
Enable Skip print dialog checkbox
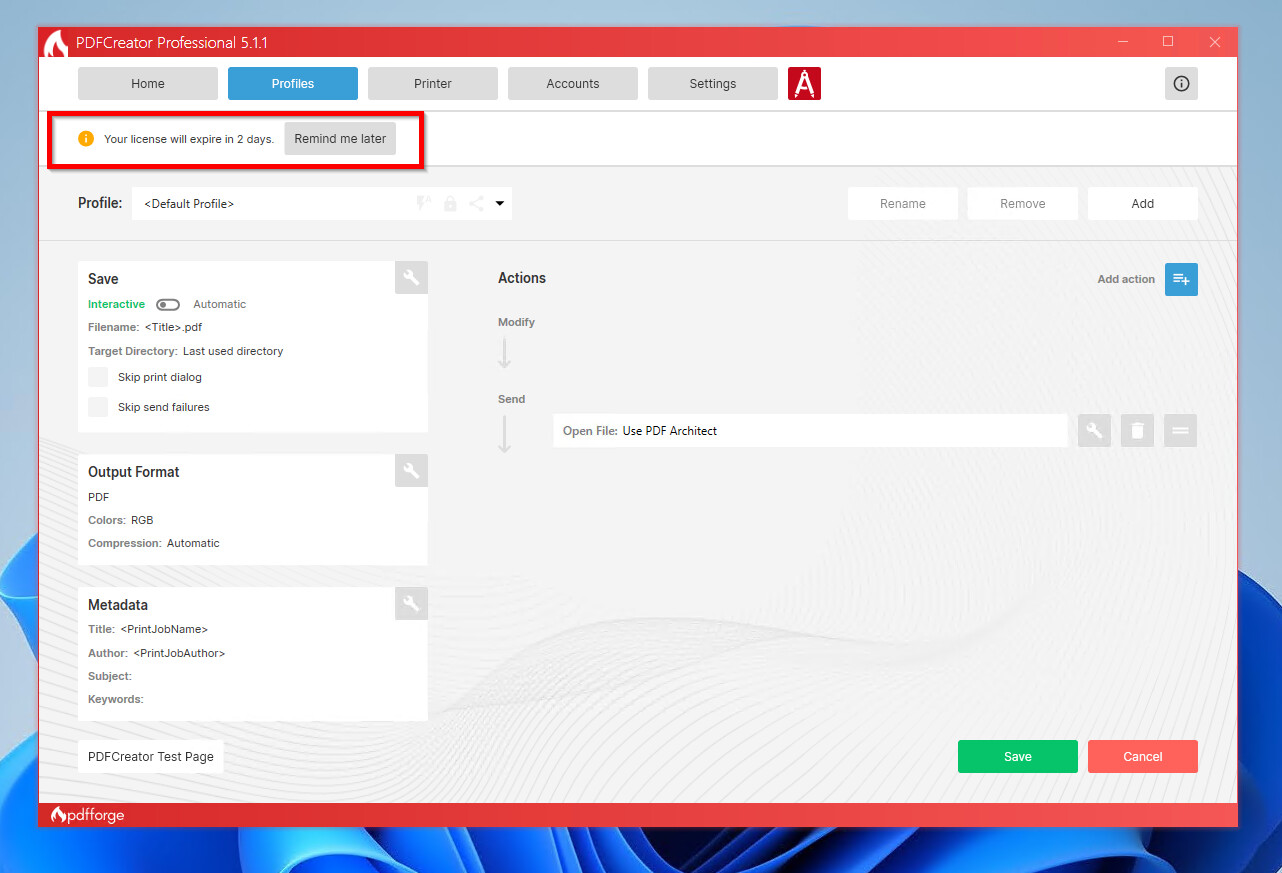[x=98, y=377]
